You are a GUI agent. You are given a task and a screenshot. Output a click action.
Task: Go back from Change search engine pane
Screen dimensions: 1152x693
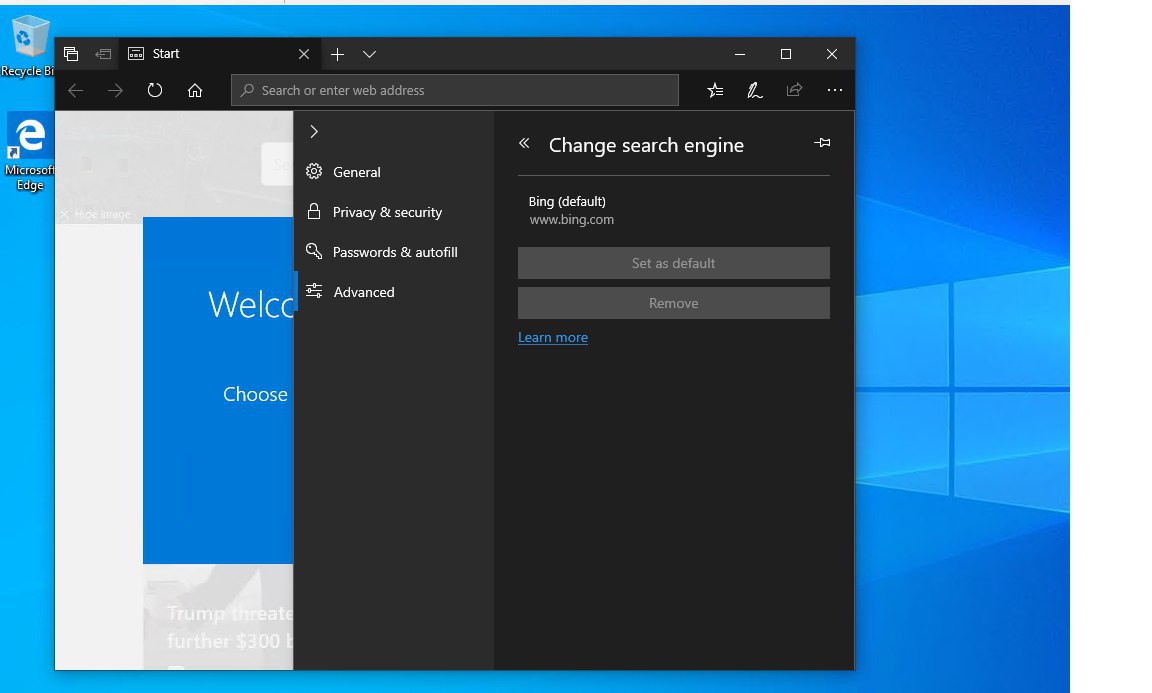pos(524,143)
